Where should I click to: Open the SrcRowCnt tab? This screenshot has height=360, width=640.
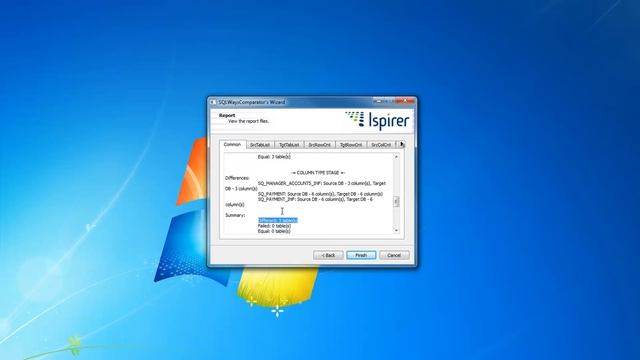[320, 145]
